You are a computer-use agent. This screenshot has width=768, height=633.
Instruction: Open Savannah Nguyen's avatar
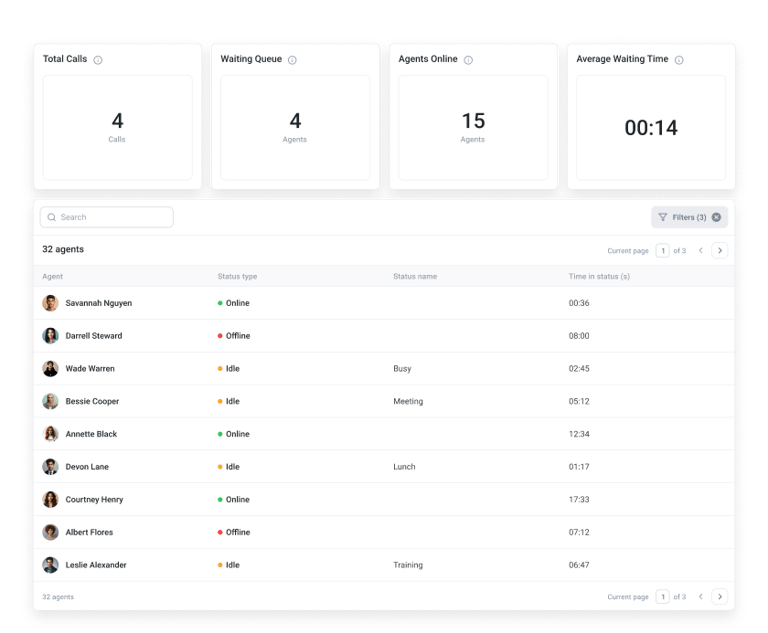tap(50, 303)
